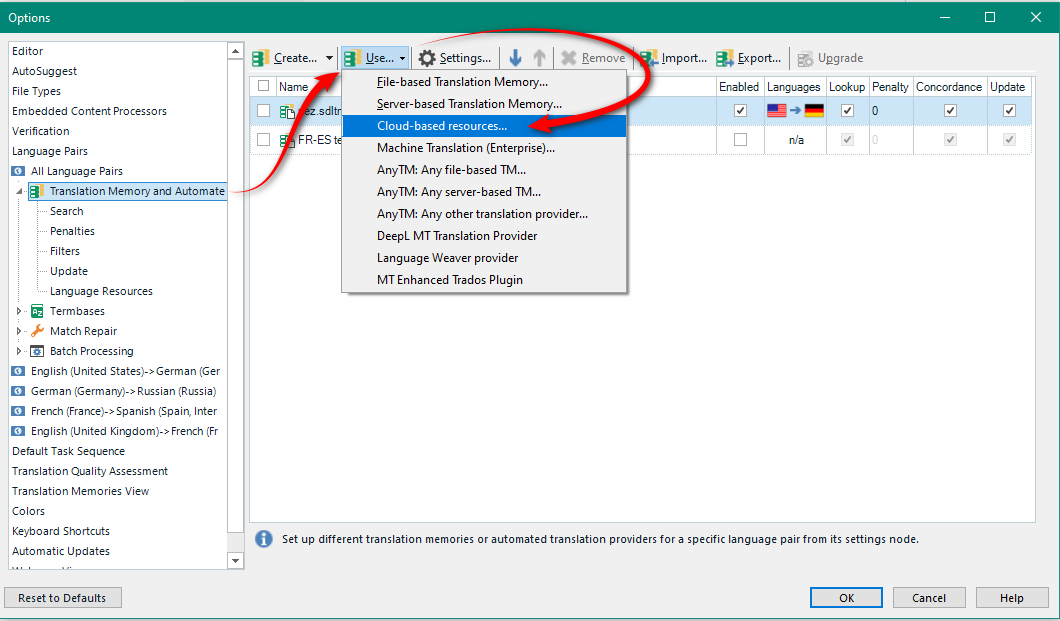Open AutoSuggest options category
Viewport: 1060px width, 621px height.
click(45, 71)
